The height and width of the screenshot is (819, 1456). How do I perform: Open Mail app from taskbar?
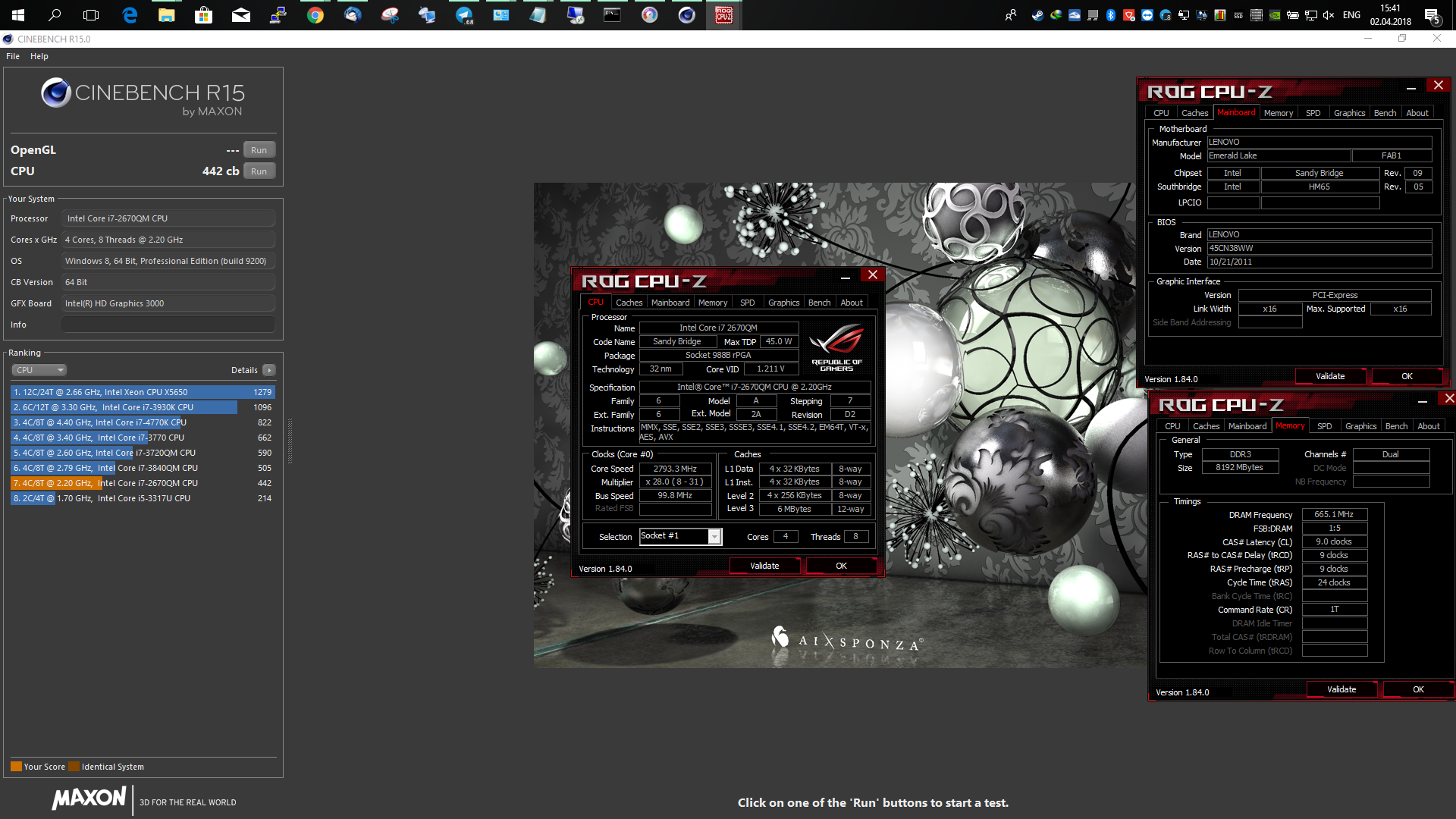click(240, 15)
